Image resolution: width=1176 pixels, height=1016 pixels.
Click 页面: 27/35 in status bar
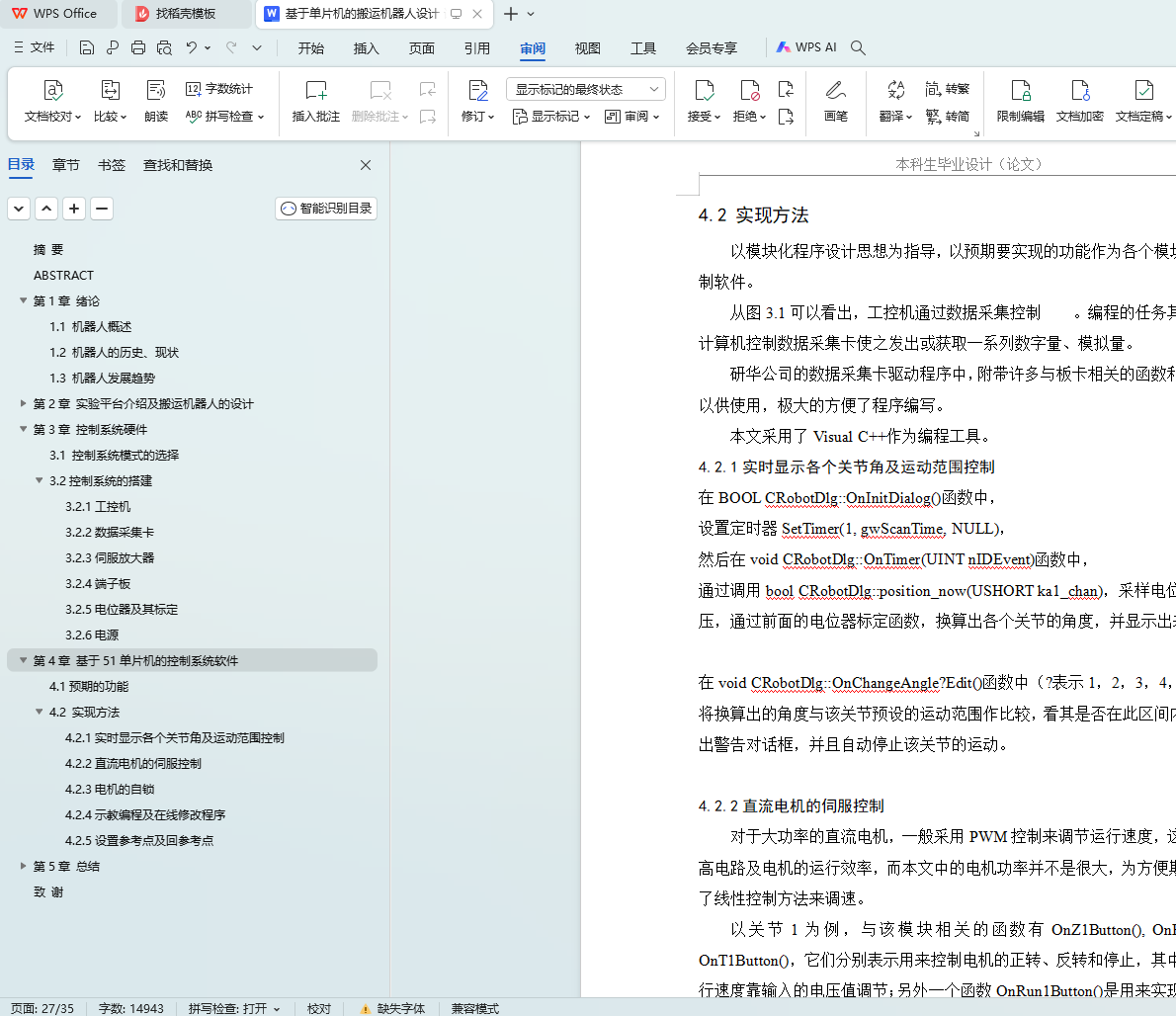pos(42,1008)
